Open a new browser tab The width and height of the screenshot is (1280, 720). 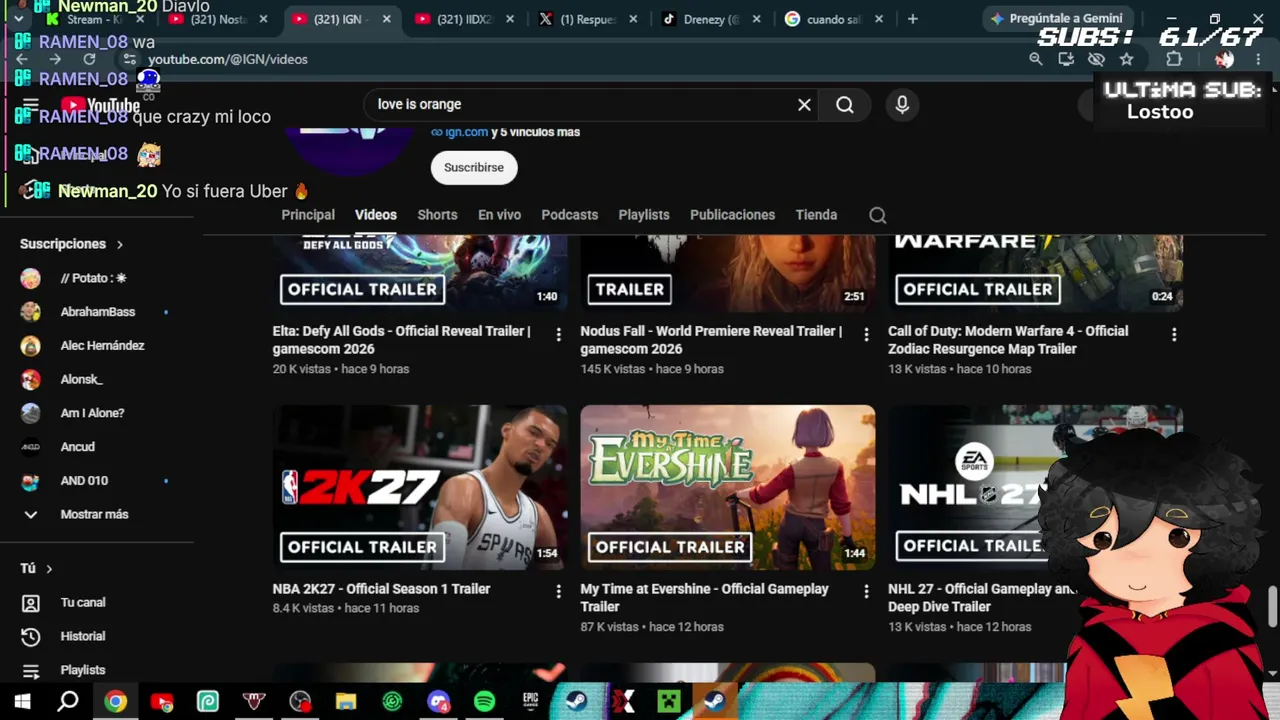tap(912, 19)
